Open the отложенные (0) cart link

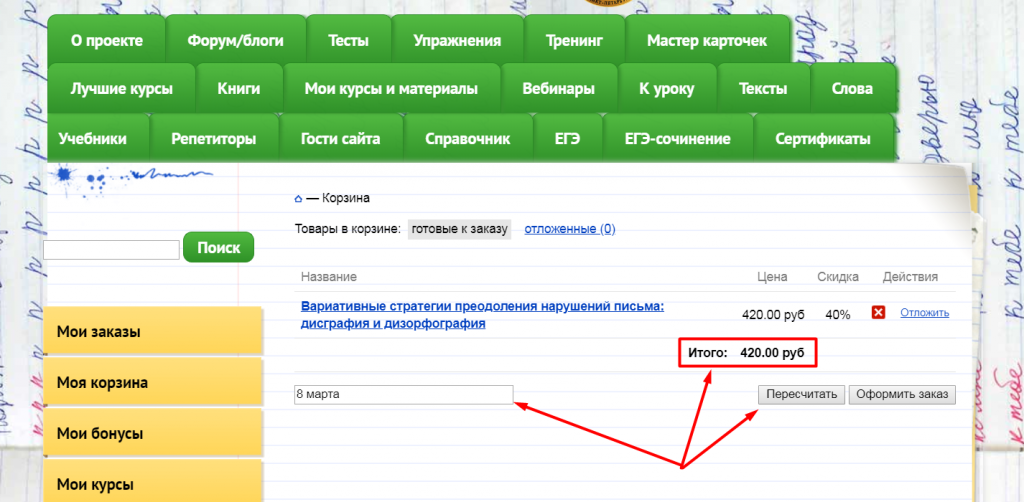pos(570,229)
